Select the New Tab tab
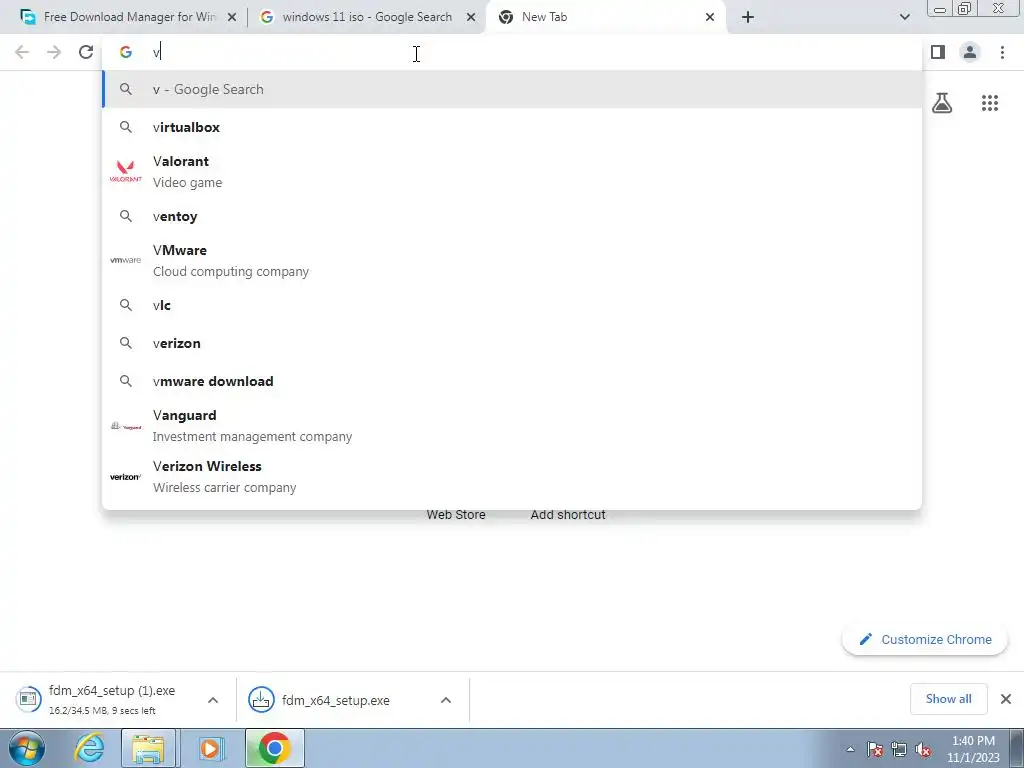 [606, 17]
